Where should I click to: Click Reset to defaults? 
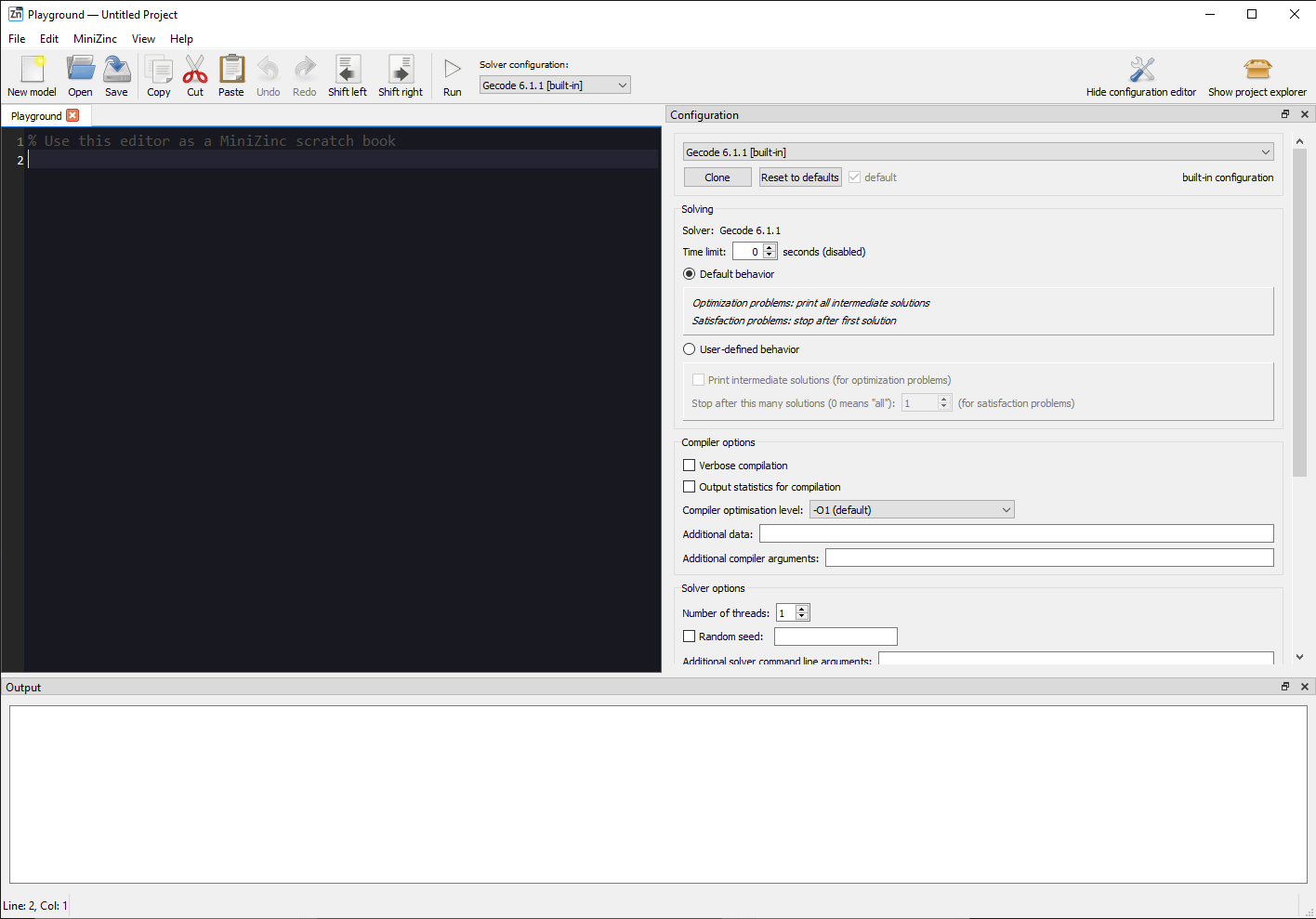799,177
